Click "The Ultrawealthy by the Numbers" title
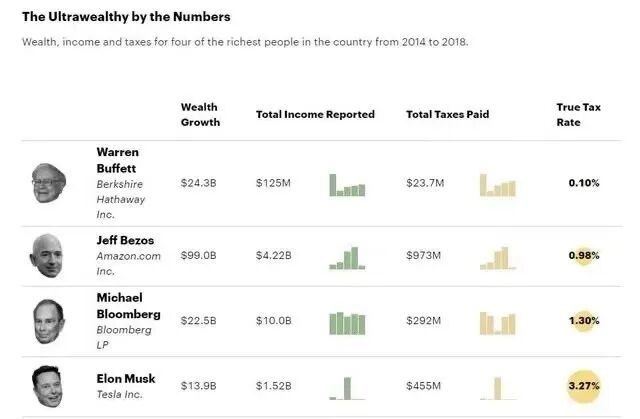The height and width of the screenshot is (419, 640). 126,17
